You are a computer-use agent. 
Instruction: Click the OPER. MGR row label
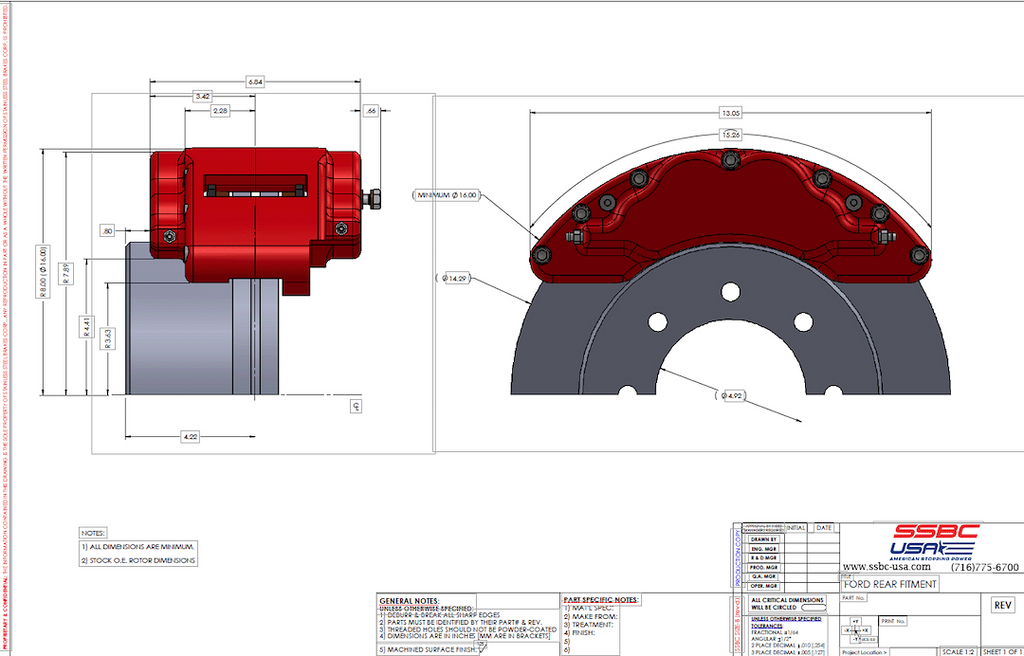tap(763, 586)
